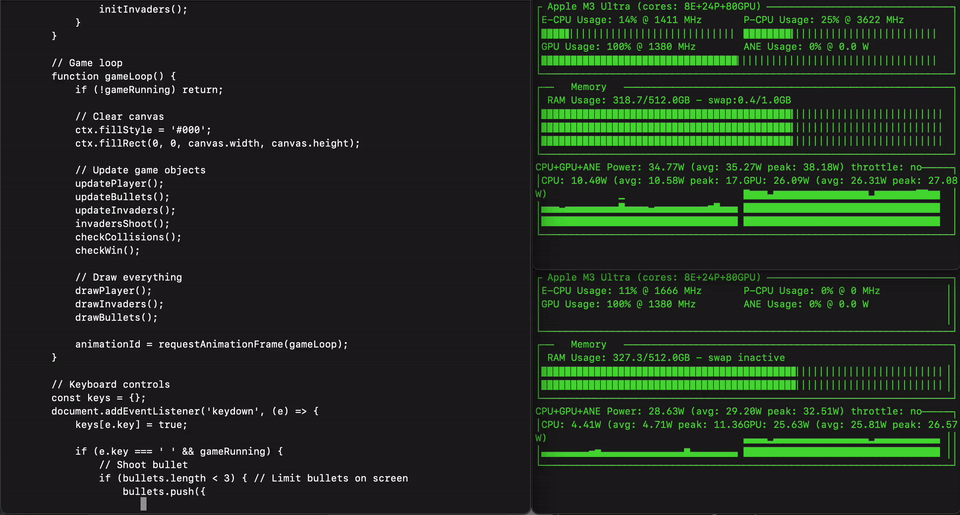Viewport: 960px width, 515px height.
Task: Click the drawInvaders(); call
Action: [119, 304]
